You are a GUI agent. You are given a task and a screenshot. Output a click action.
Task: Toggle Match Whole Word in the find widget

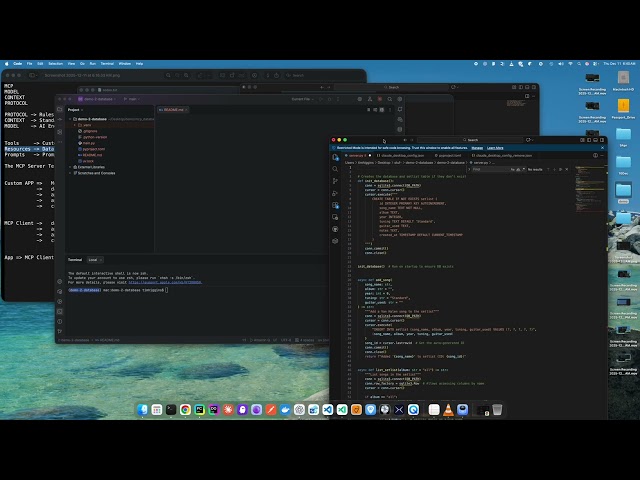pos(518,169)
